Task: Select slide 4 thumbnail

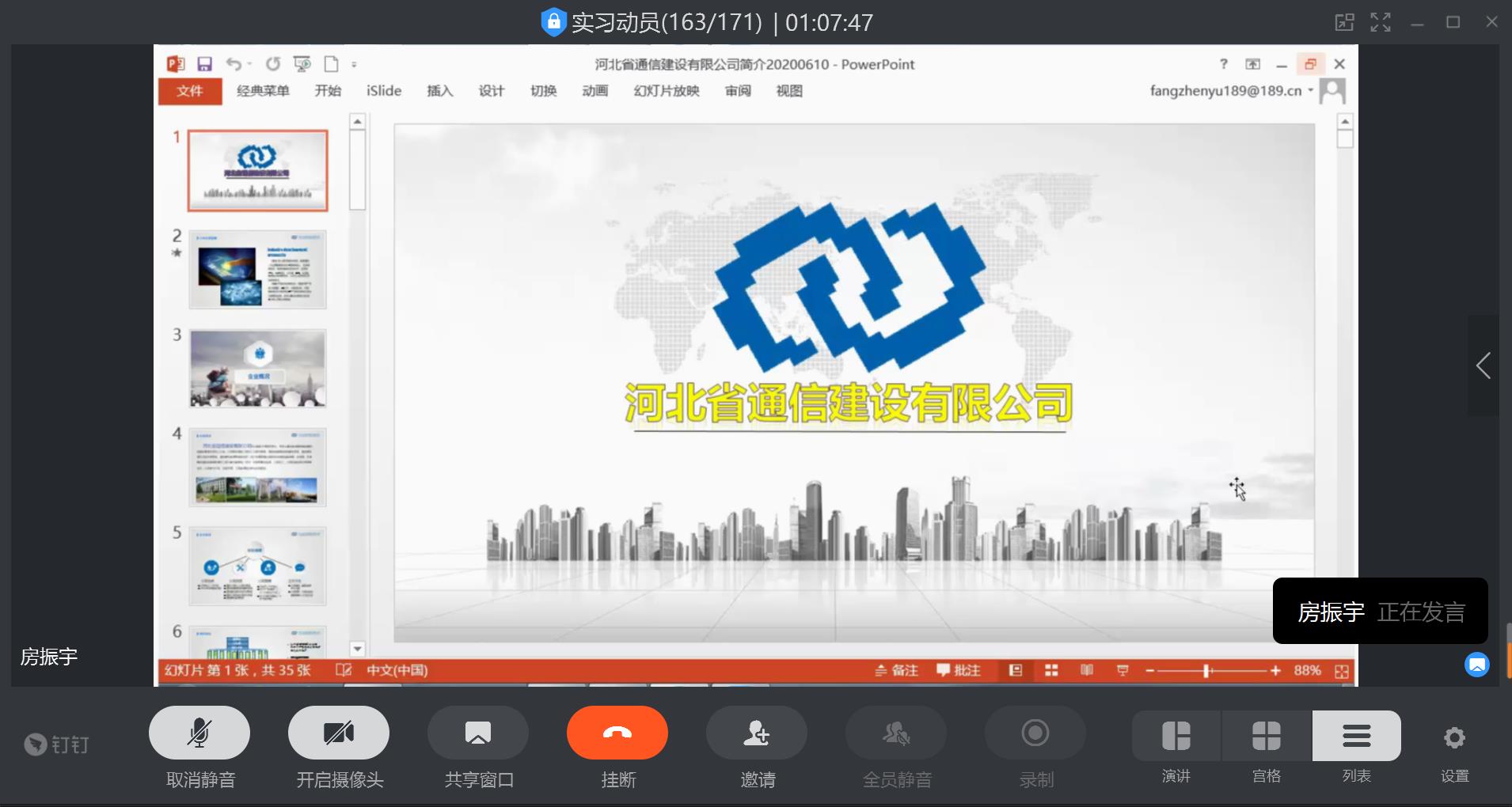Action: (x=257, y=468)
